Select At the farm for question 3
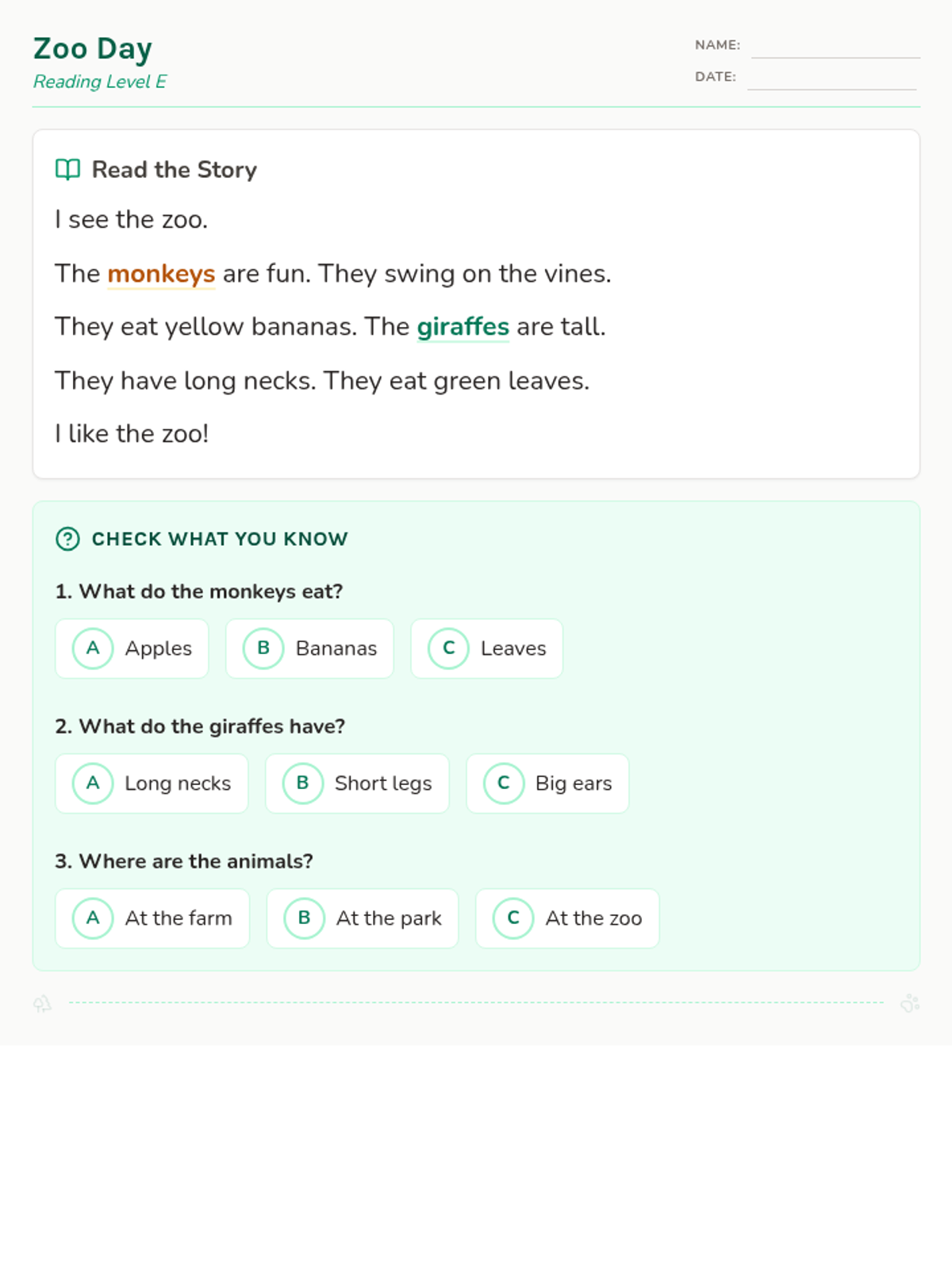Screen dimensions: 952x1270 [x=152, y=918]
